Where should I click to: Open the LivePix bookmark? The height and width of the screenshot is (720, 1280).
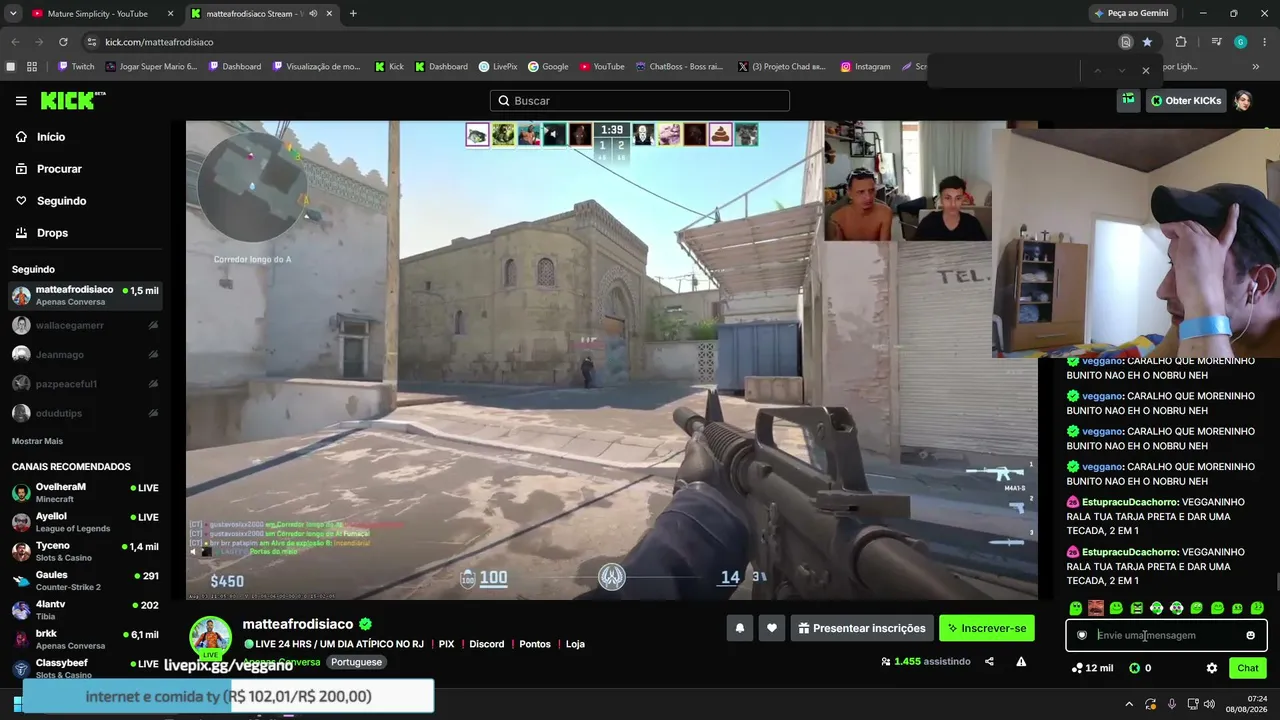point(498,67)
